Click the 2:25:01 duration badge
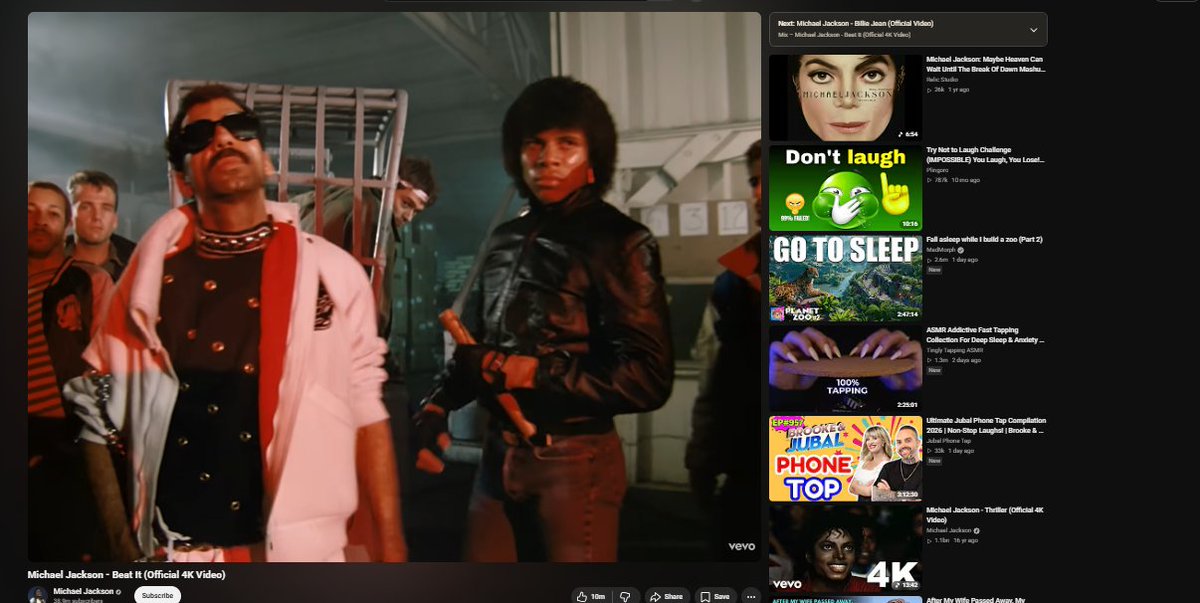The image size is (1200, 603). point(906,404)
